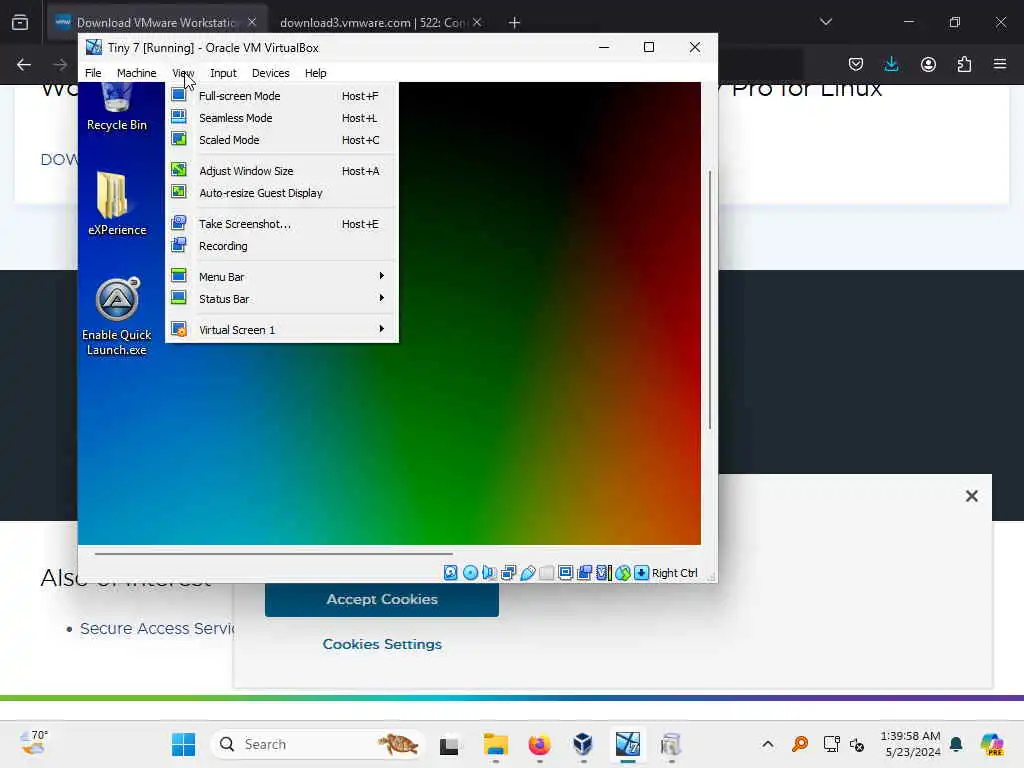Image resolution: width=1024 pixels, height=768 pixels.
Task: Click VM window vertical scrollbar
Action: tap(710, 299)
